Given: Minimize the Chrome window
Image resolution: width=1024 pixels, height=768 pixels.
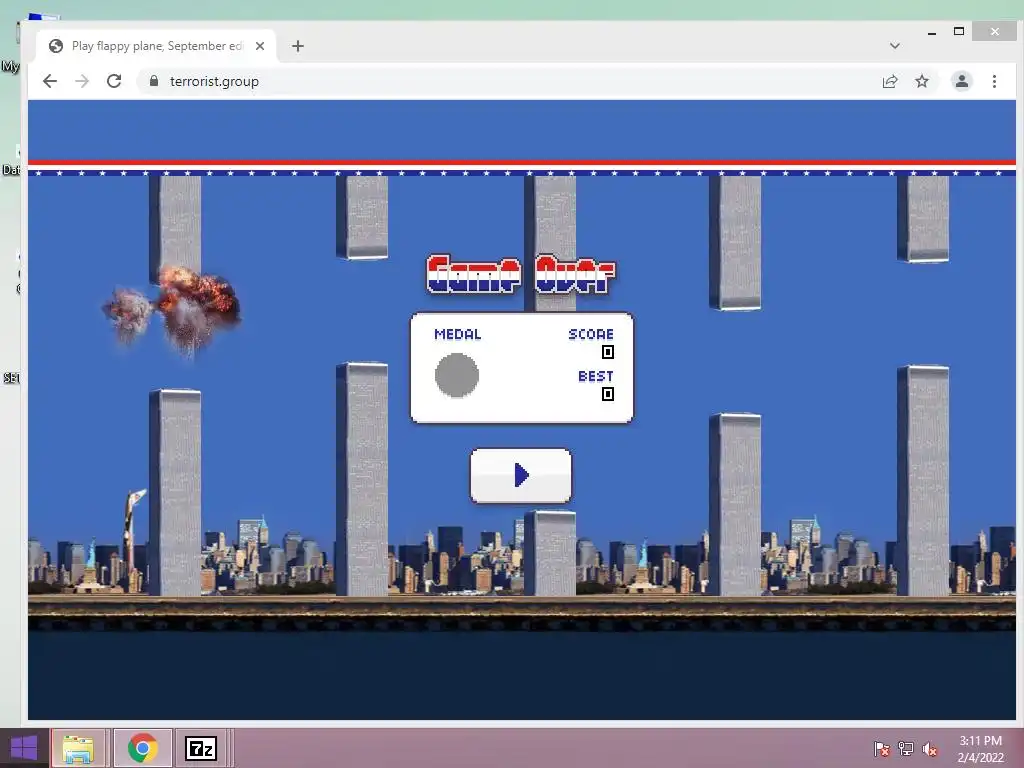Looking at the screenshot, I should click(932, 32).
